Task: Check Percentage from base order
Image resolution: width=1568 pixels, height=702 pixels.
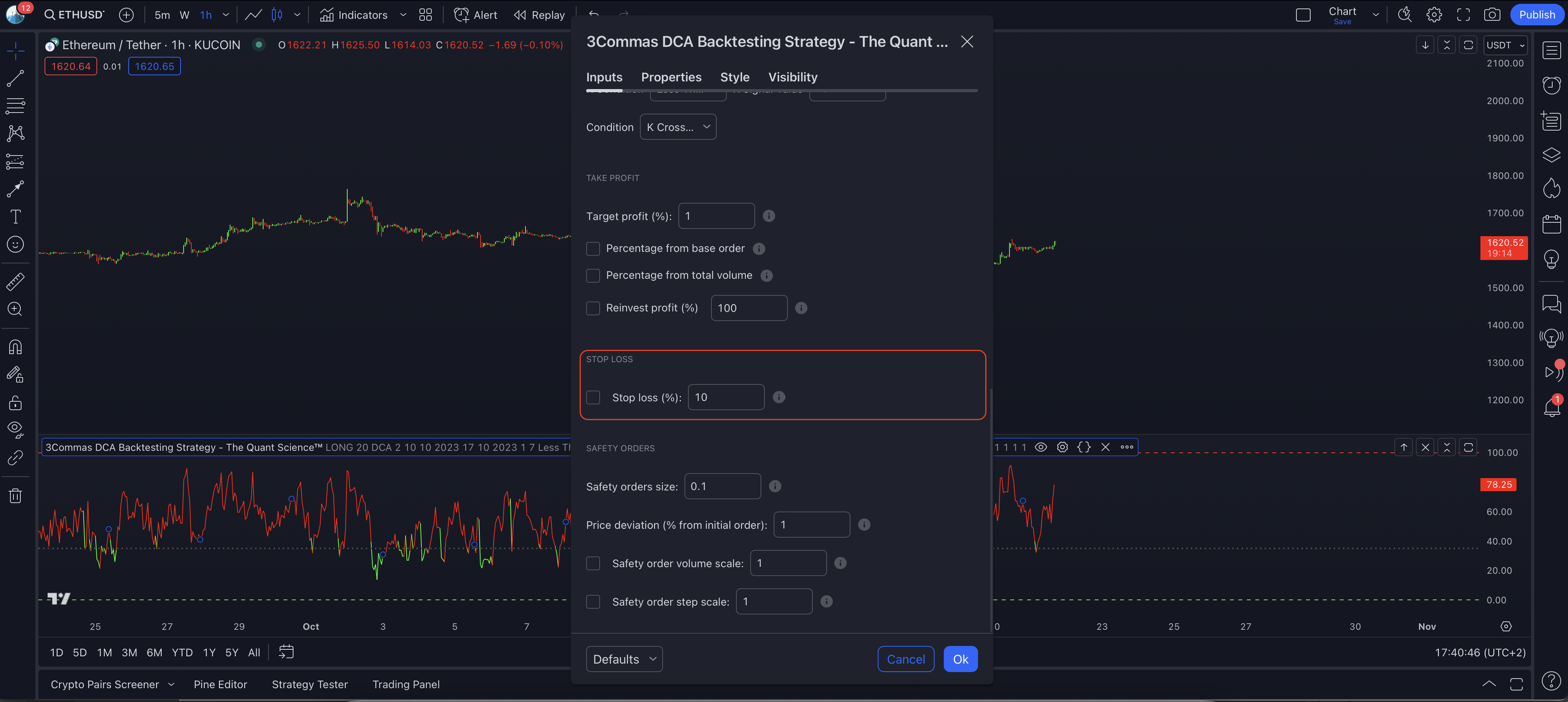Action: coord(593,248)
